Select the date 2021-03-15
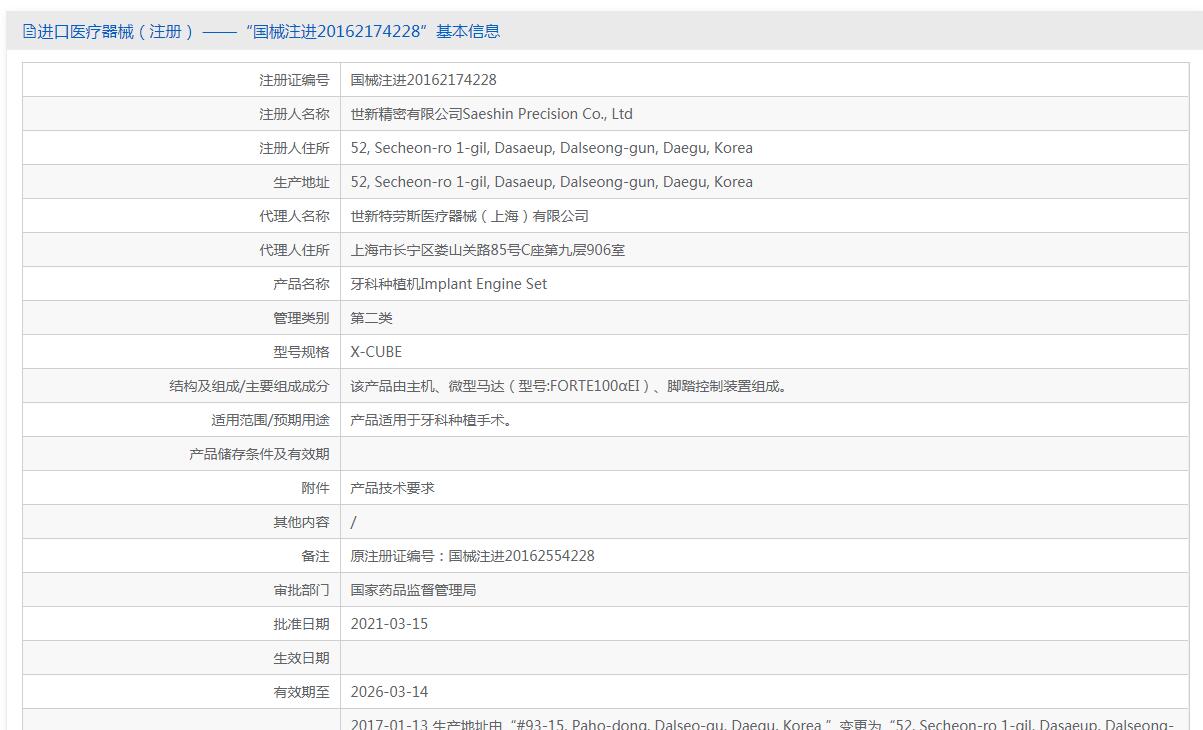 pos(389,624)
